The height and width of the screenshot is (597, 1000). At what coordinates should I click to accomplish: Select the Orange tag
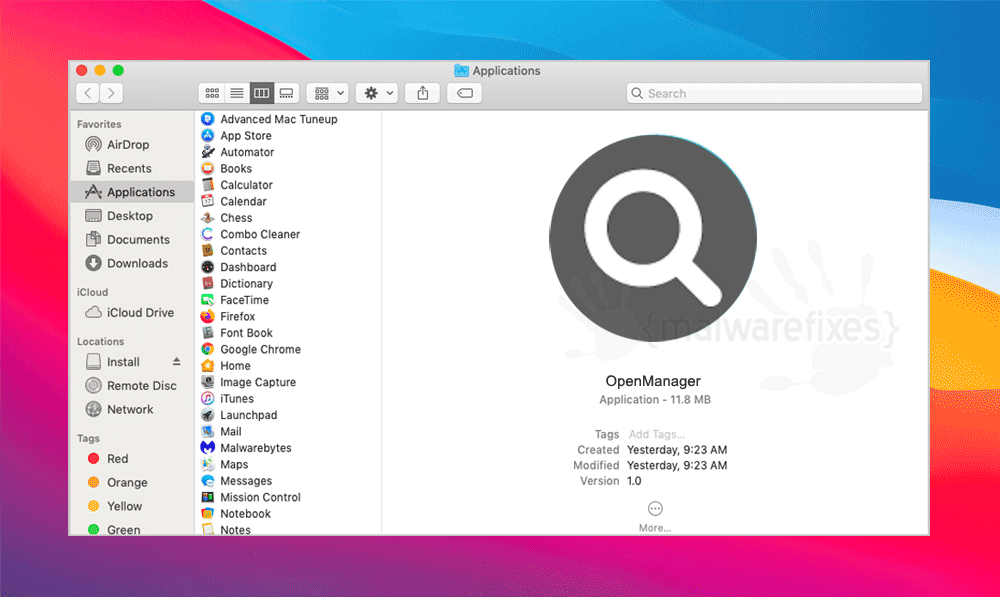click(131, 483)
